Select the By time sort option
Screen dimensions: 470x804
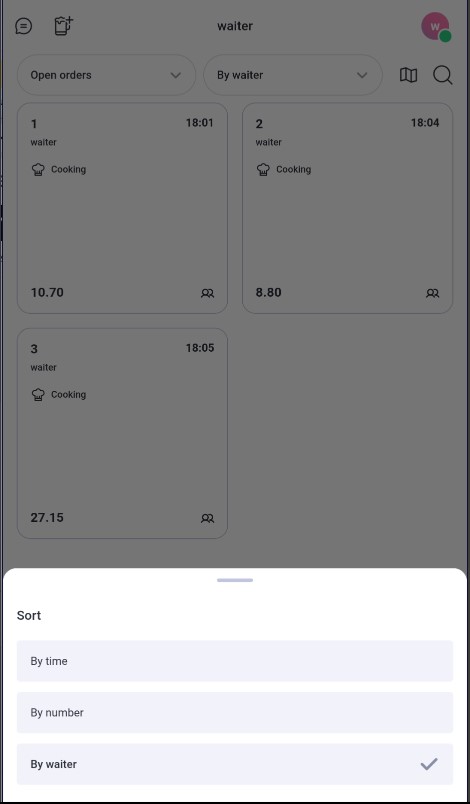[x=235, y=661]
